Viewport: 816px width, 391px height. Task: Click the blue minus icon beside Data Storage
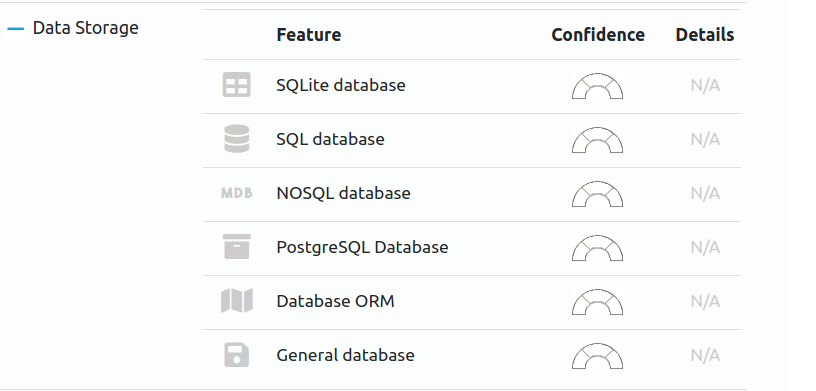pos(16,29)
